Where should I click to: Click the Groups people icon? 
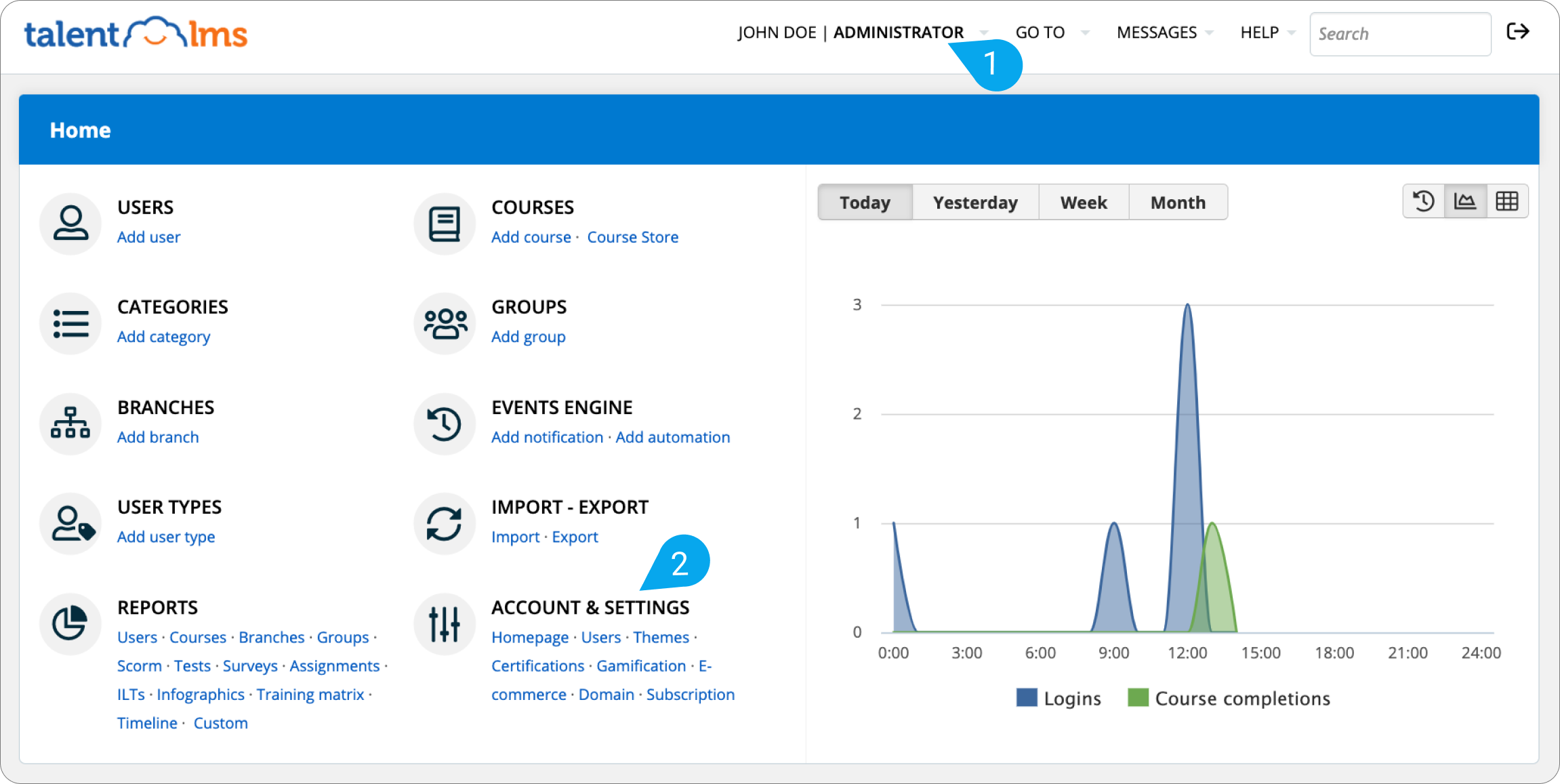(x=445, y=323)
